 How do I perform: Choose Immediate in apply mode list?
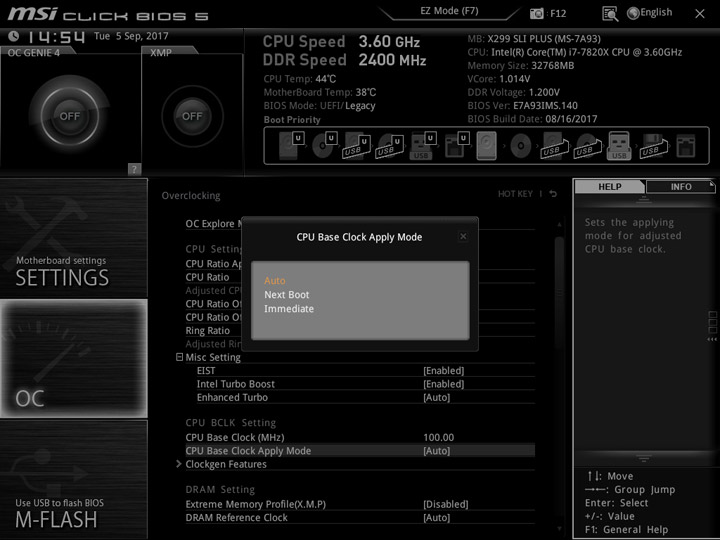coord(289,309)
